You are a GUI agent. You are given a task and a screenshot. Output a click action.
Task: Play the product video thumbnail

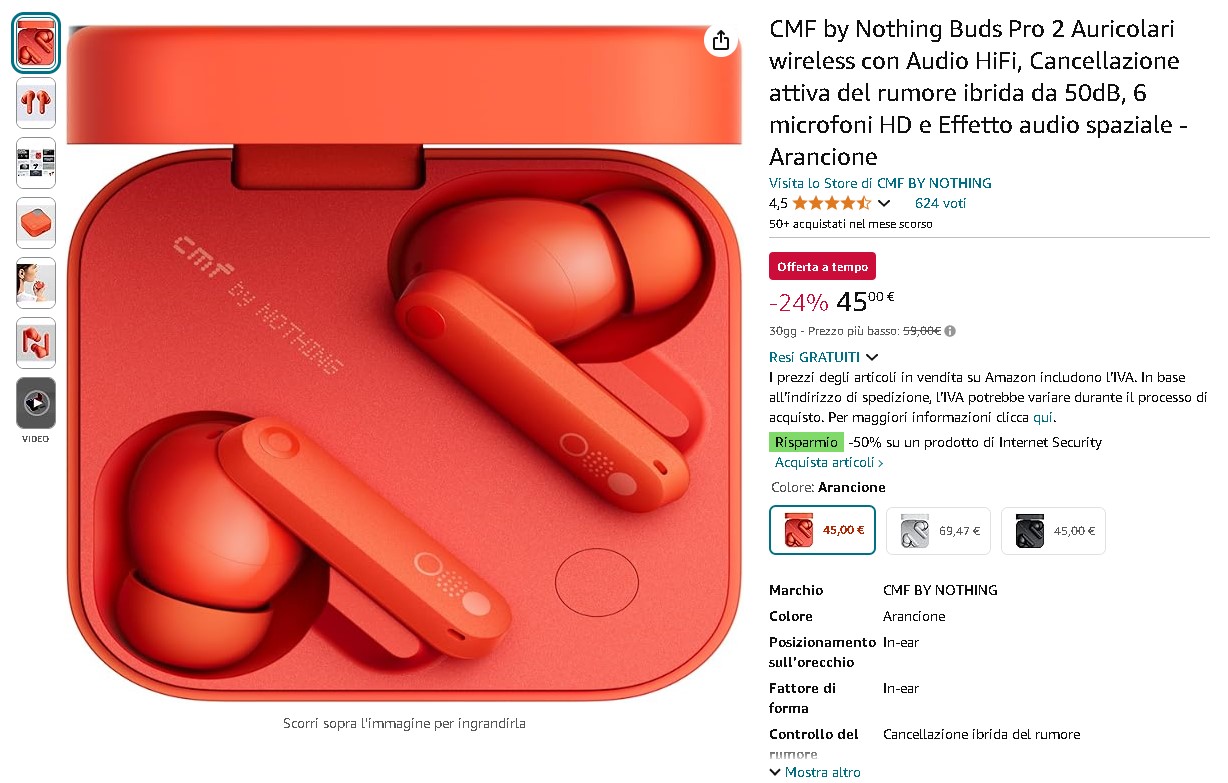36,403
